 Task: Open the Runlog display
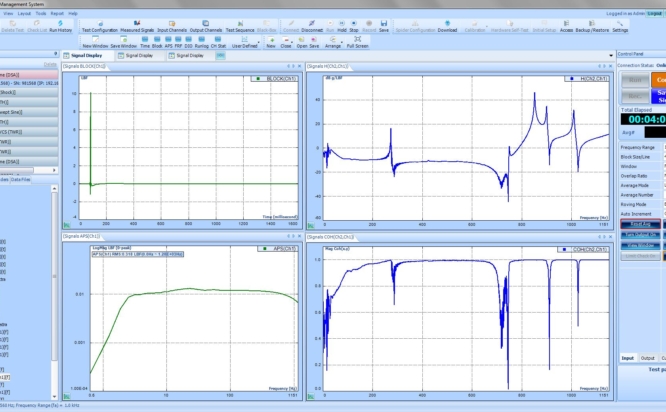(202, 42)
